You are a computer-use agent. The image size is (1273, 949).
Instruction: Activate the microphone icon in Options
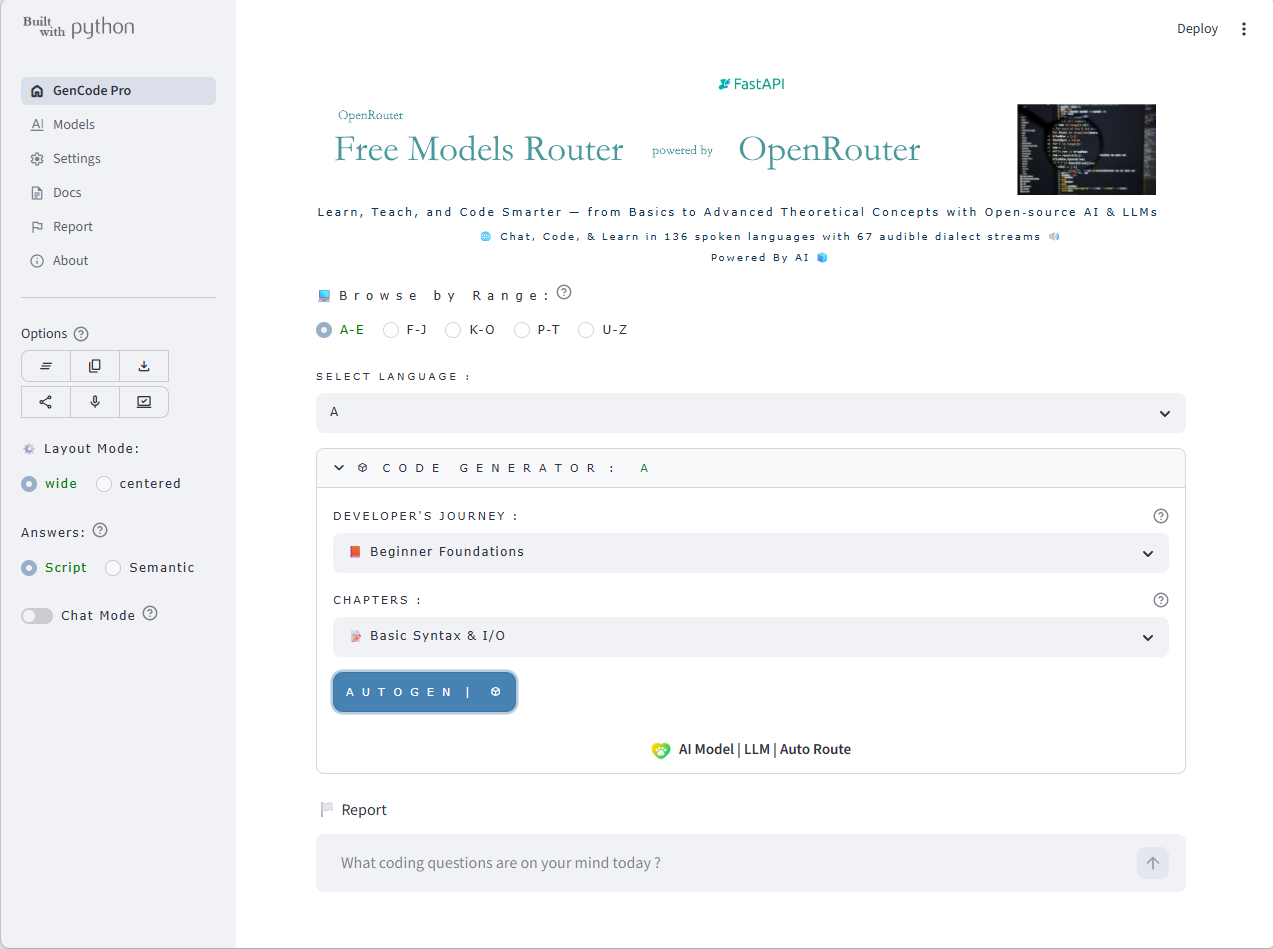point(95,402)
